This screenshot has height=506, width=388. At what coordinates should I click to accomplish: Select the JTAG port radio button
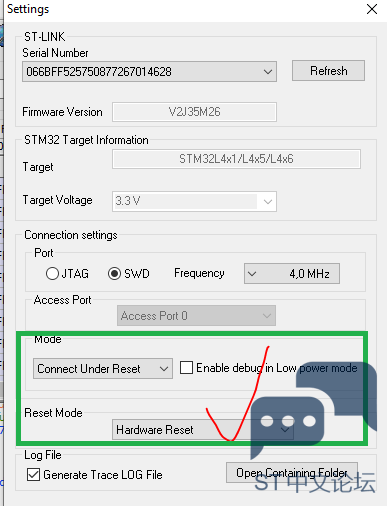point(52,274)
